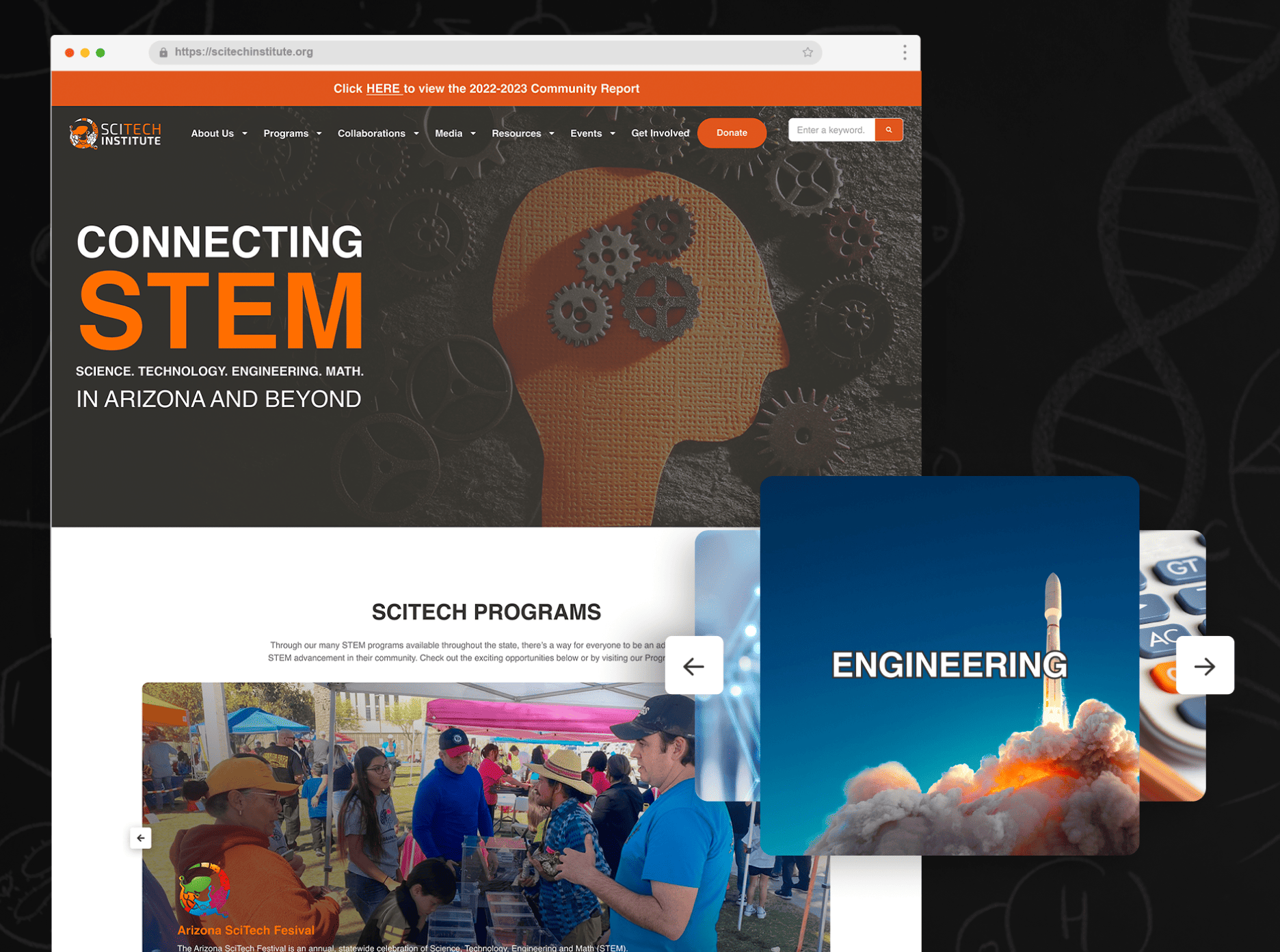
Task: Click the search magnifying glass icon
Action: pyautogui.click(x=888, y=129)
